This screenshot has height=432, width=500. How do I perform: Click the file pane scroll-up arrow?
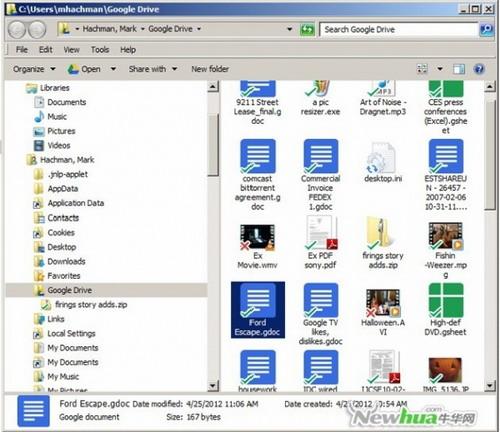(489, 87)
